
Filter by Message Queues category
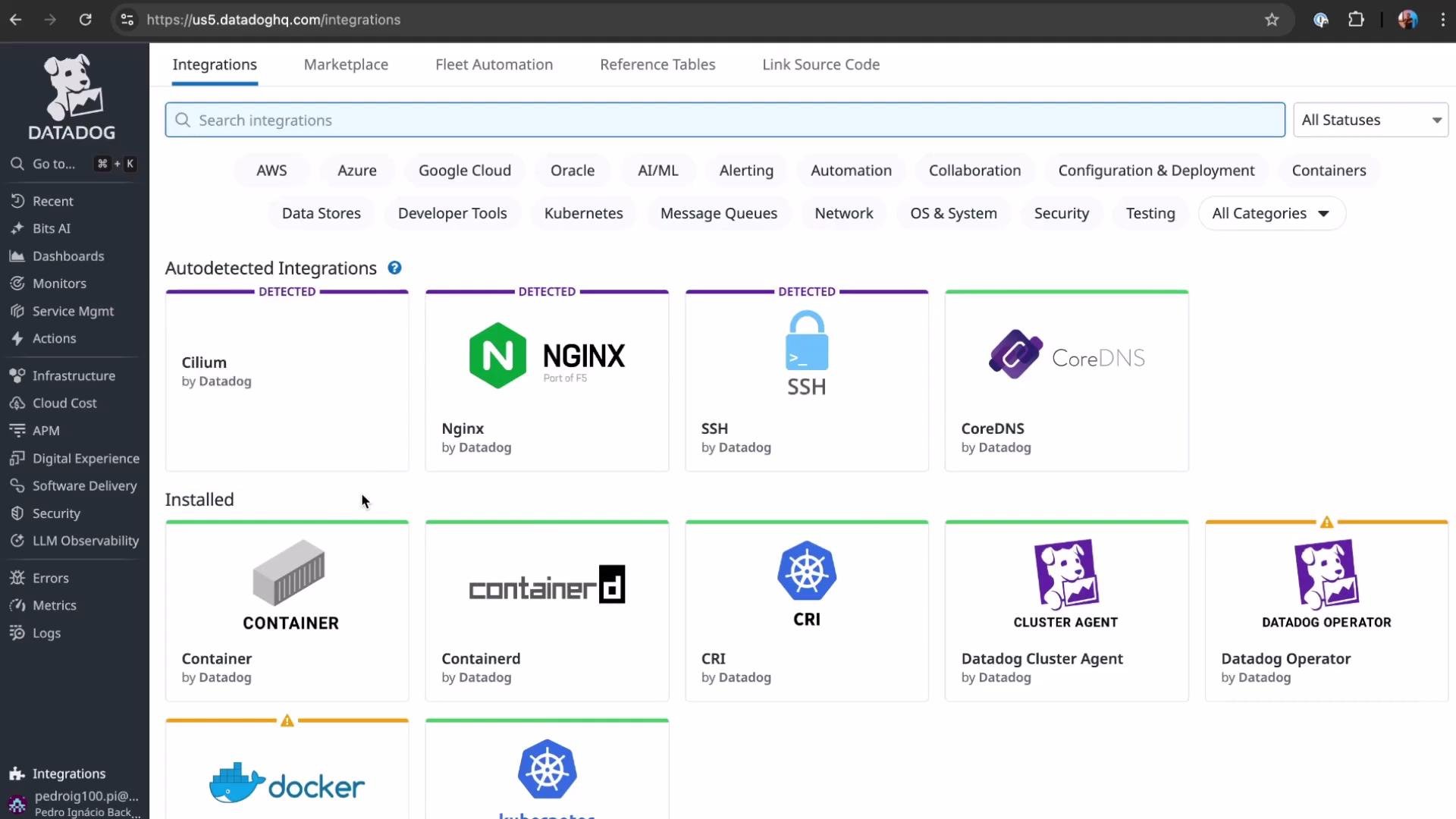pyautogui.click(x=719, y=213)
